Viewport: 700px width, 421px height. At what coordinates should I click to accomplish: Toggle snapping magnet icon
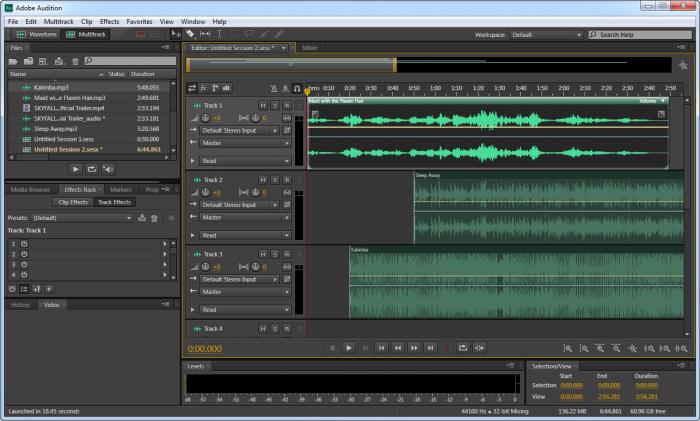[297, 88]
